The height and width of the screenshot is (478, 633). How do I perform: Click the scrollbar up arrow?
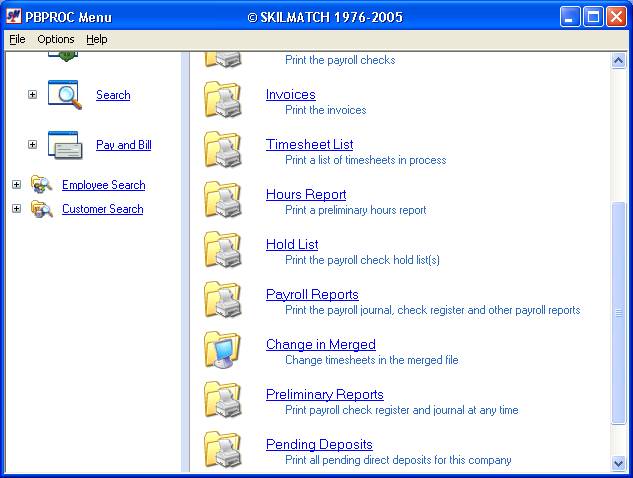click(618, 61)
